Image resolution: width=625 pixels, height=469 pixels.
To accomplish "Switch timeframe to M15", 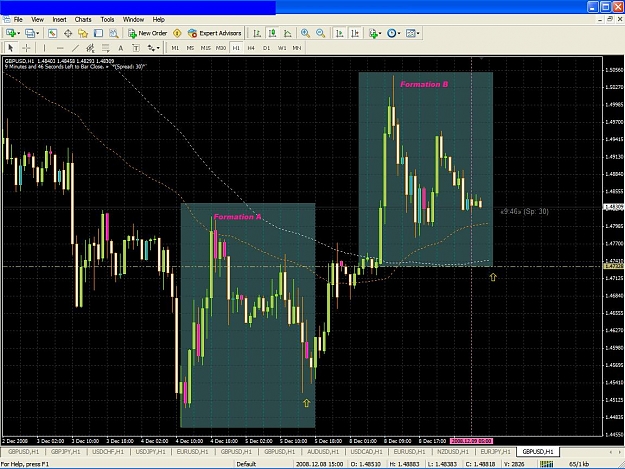I will [x=205, y=48].
